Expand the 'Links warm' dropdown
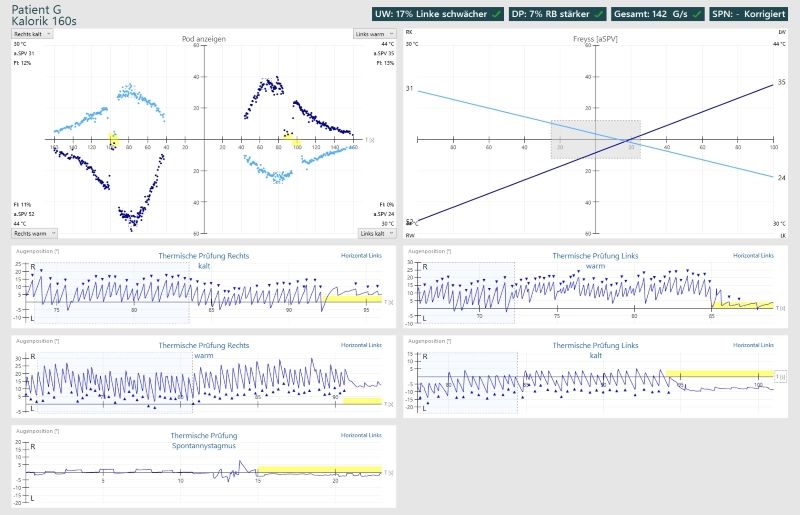This screenshot has height=515, width=800. (x=374, y=33)
